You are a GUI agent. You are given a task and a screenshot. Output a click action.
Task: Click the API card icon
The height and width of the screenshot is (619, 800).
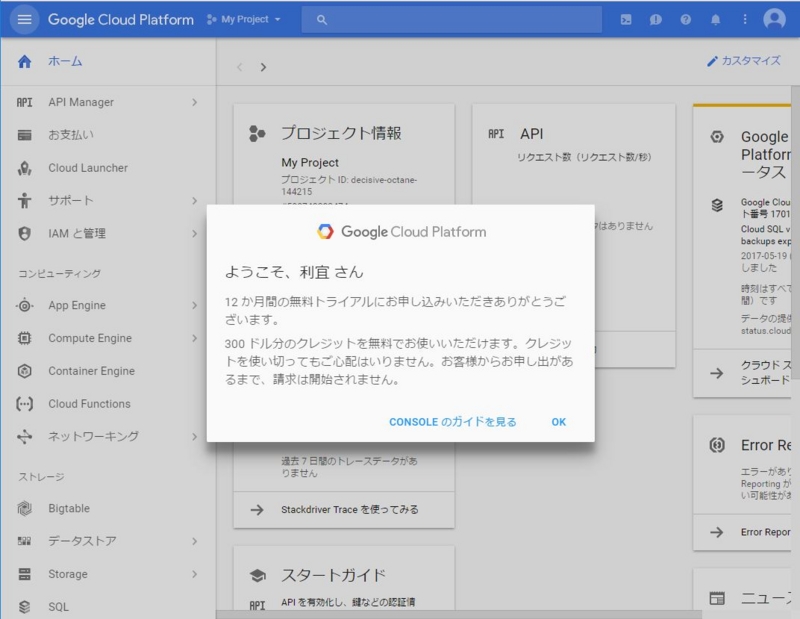[496, 134]
